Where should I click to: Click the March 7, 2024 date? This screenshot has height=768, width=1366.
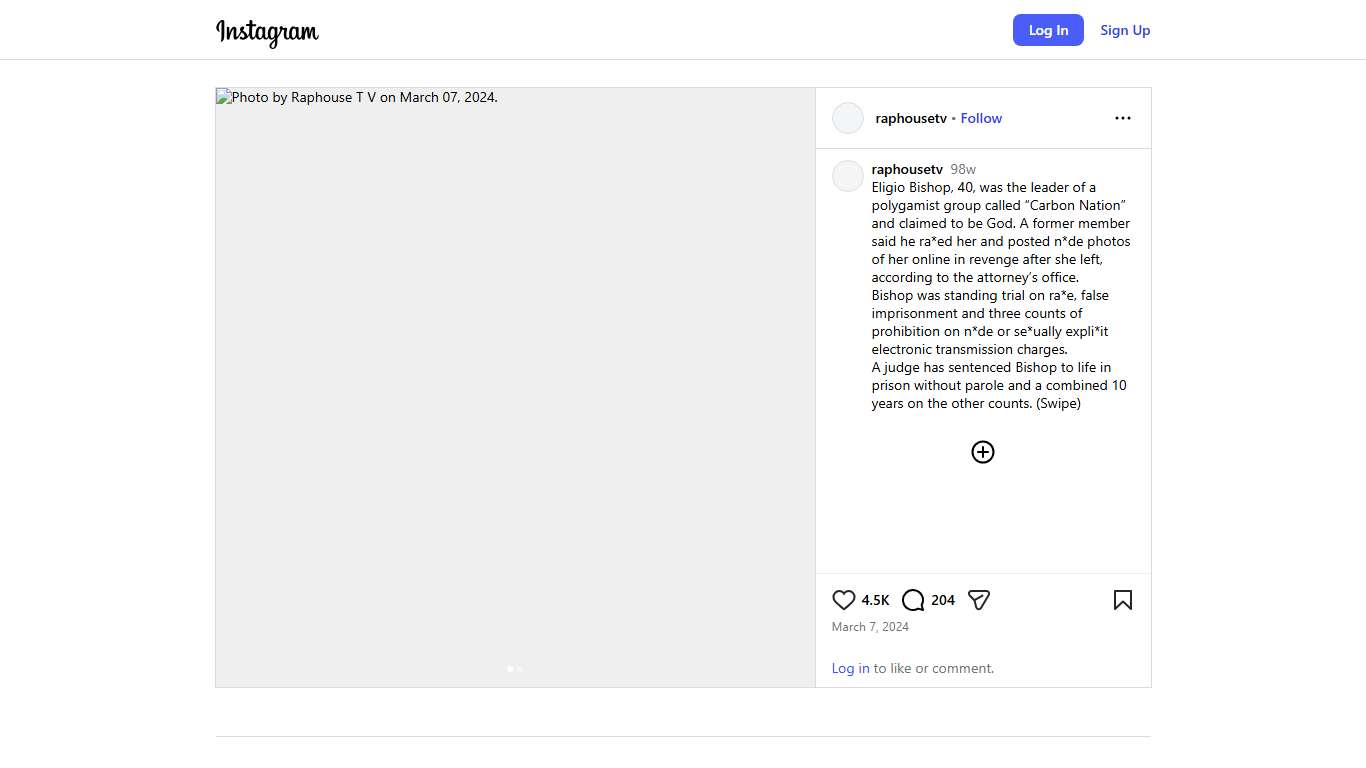(x=870, y=627)
